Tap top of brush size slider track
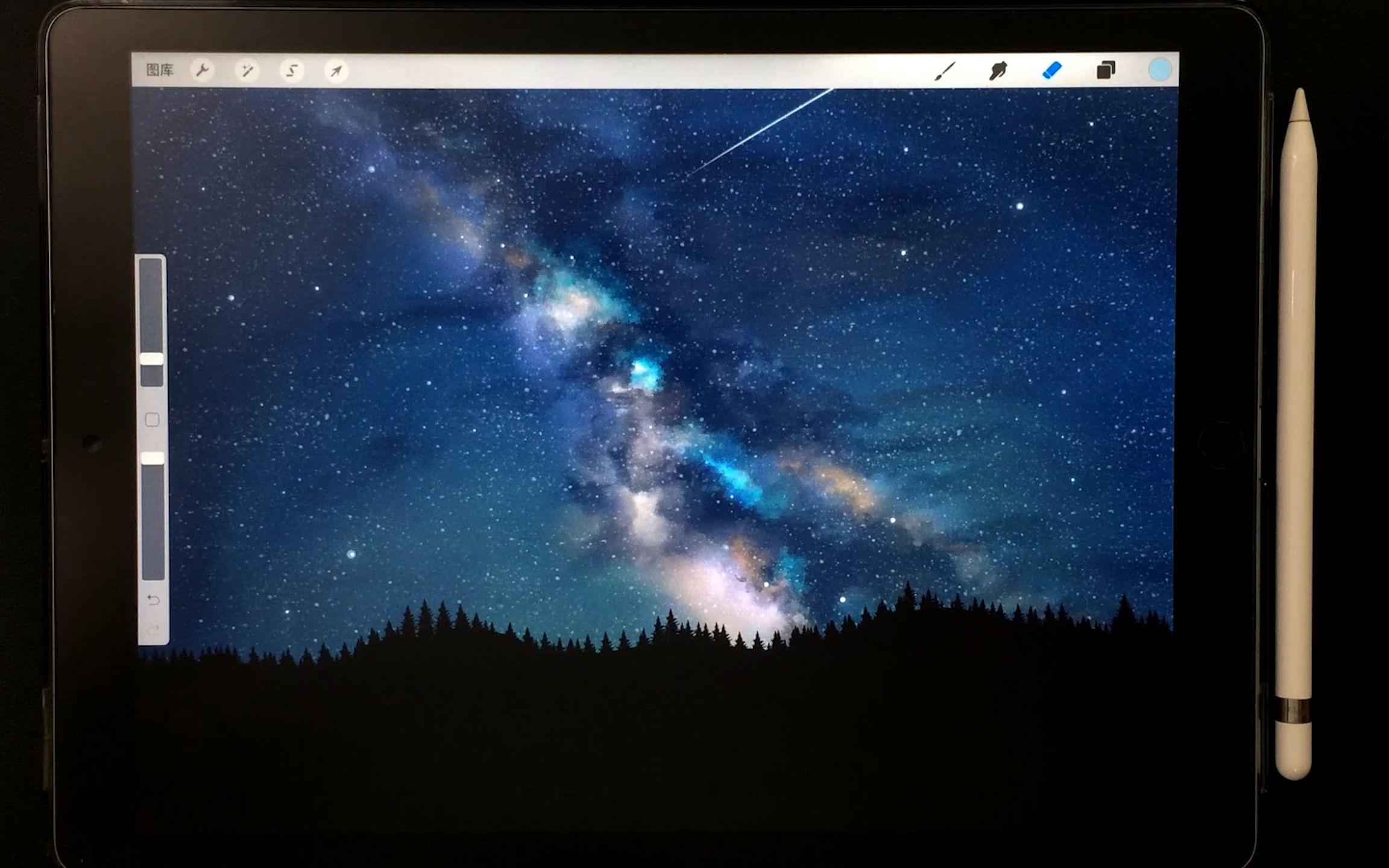Image resolution: width=1389 pixels, height=868 pixels. (x=151, y=268)
